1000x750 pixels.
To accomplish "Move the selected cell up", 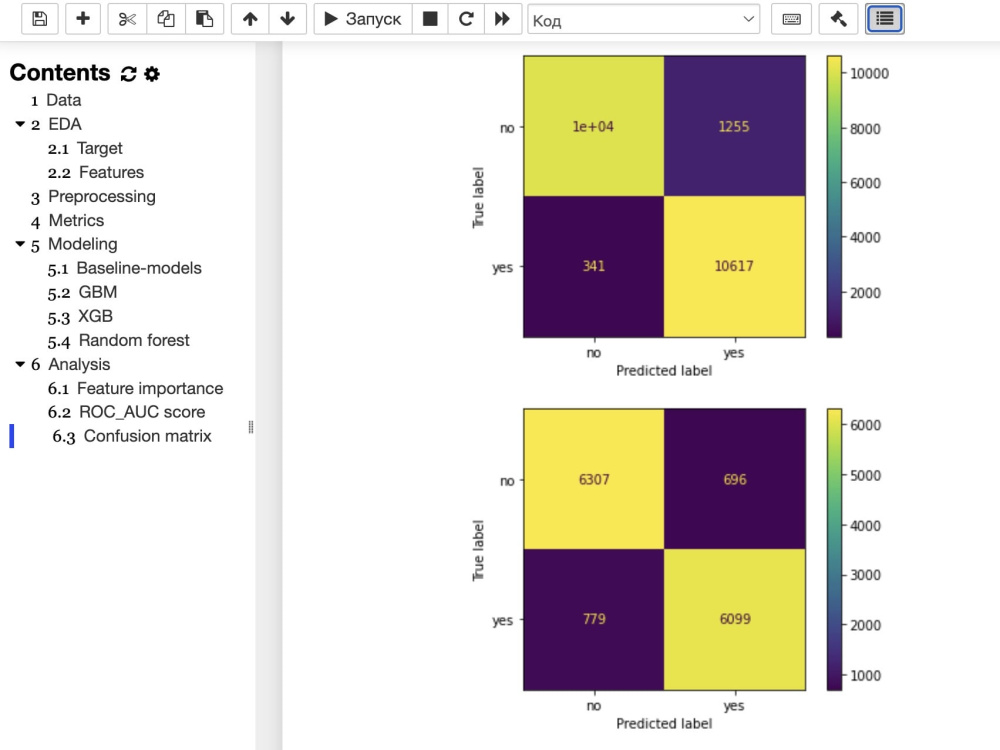I will click(250, 18).
